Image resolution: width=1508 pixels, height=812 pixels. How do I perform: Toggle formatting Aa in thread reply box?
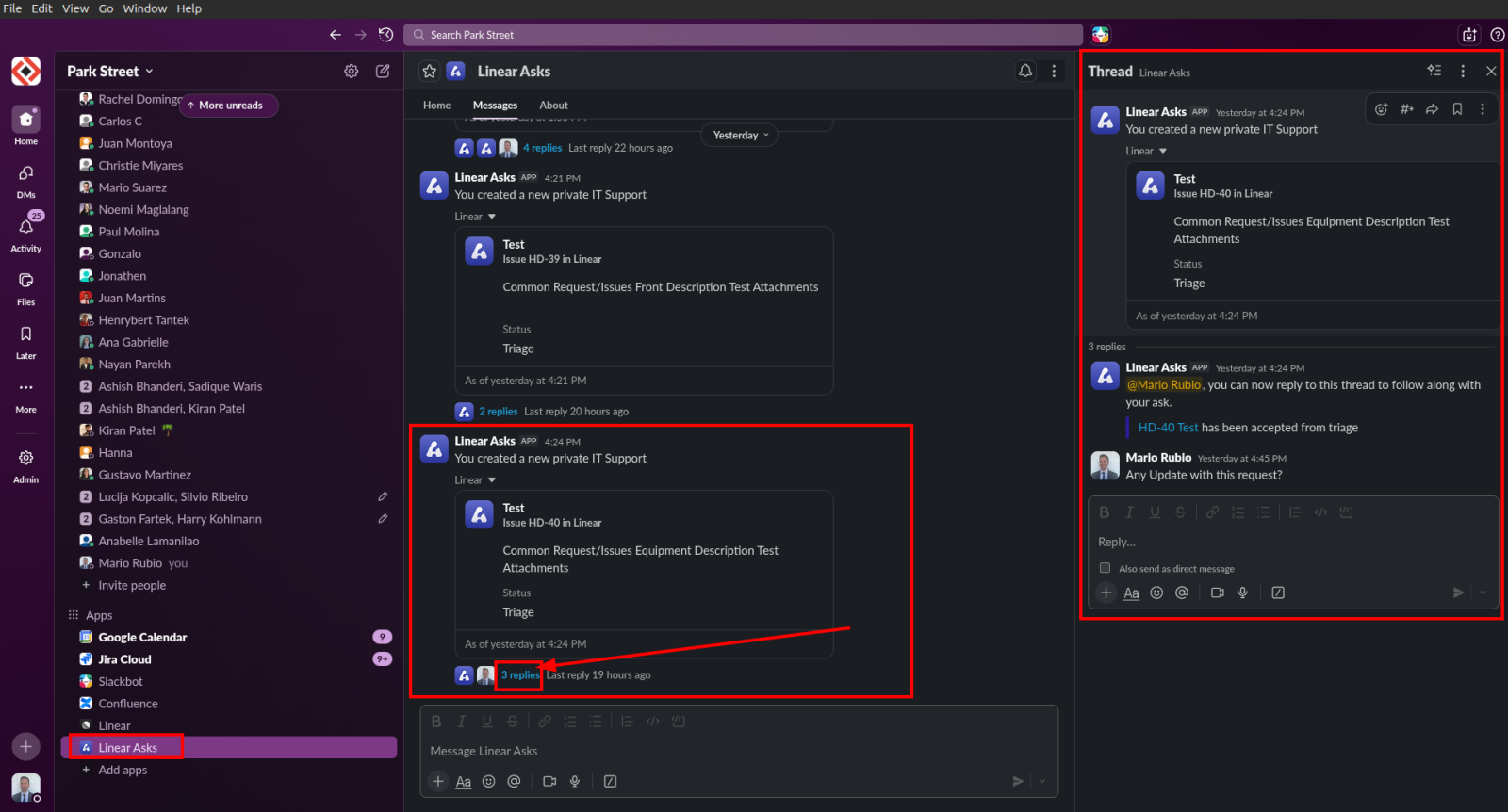click(x=1131, y=593)
